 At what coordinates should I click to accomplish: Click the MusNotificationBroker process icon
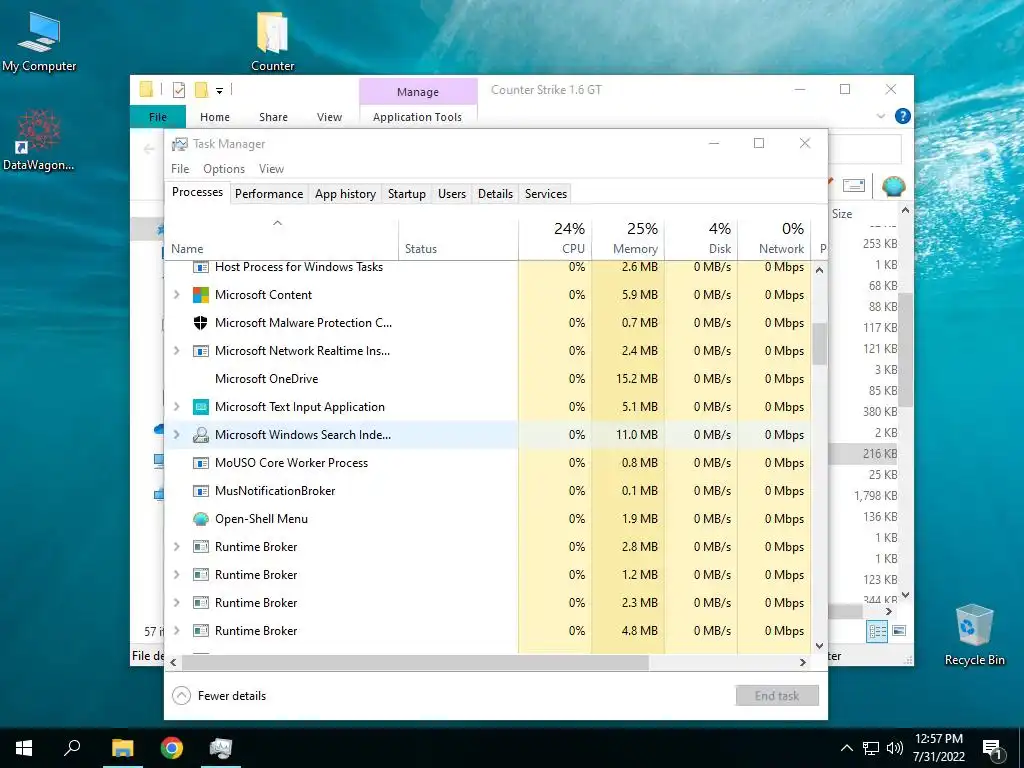pyautogui.click(x=200, y=491)
